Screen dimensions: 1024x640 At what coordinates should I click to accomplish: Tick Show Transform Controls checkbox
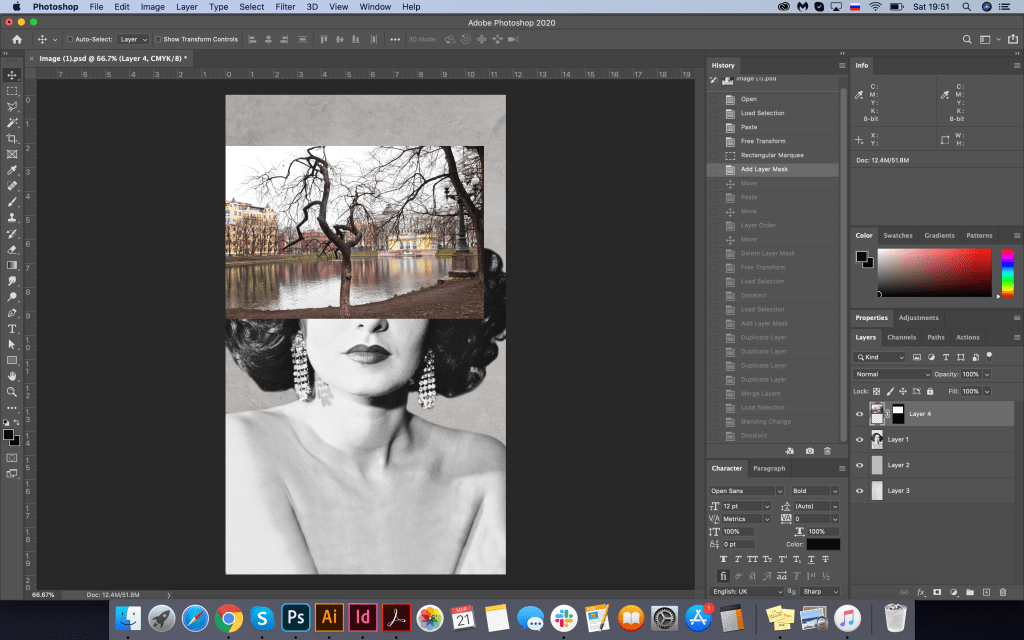click(x=156, y=39)
